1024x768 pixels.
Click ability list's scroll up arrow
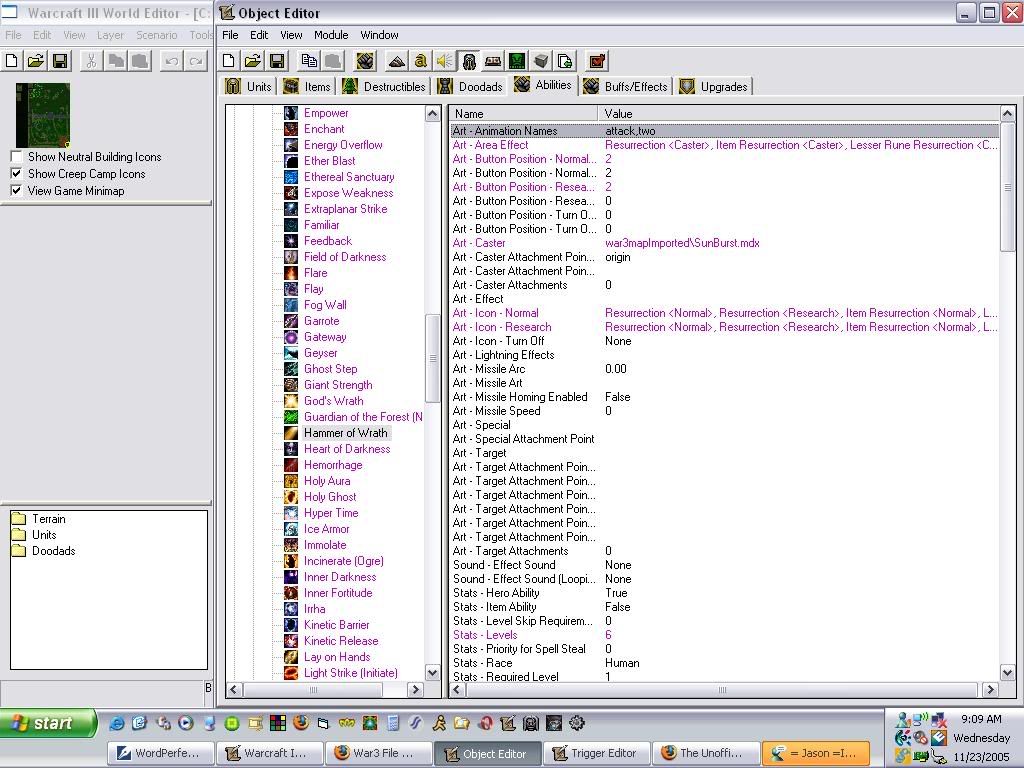[432, 114]
